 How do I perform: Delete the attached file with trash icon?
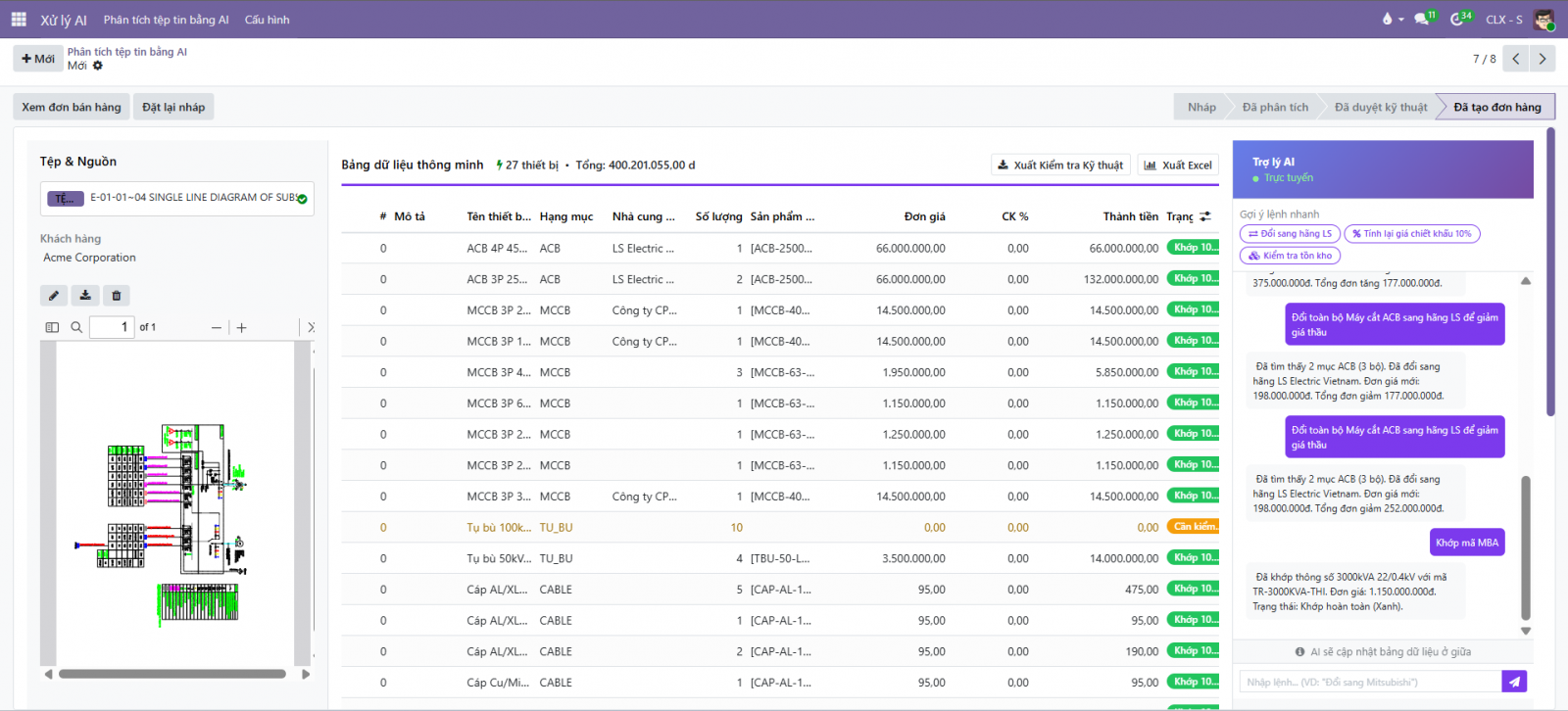[x=117, y=295]
